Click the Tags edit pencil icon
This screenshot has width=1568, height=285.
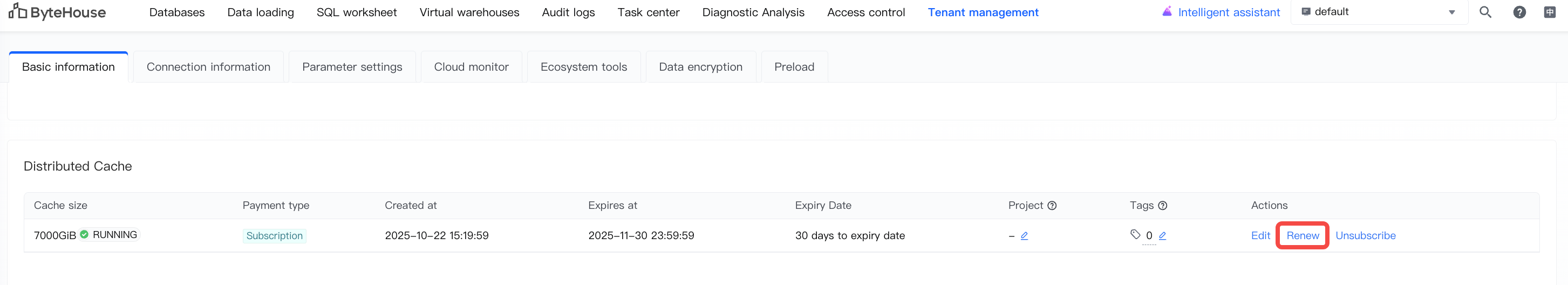point(1163,236)
